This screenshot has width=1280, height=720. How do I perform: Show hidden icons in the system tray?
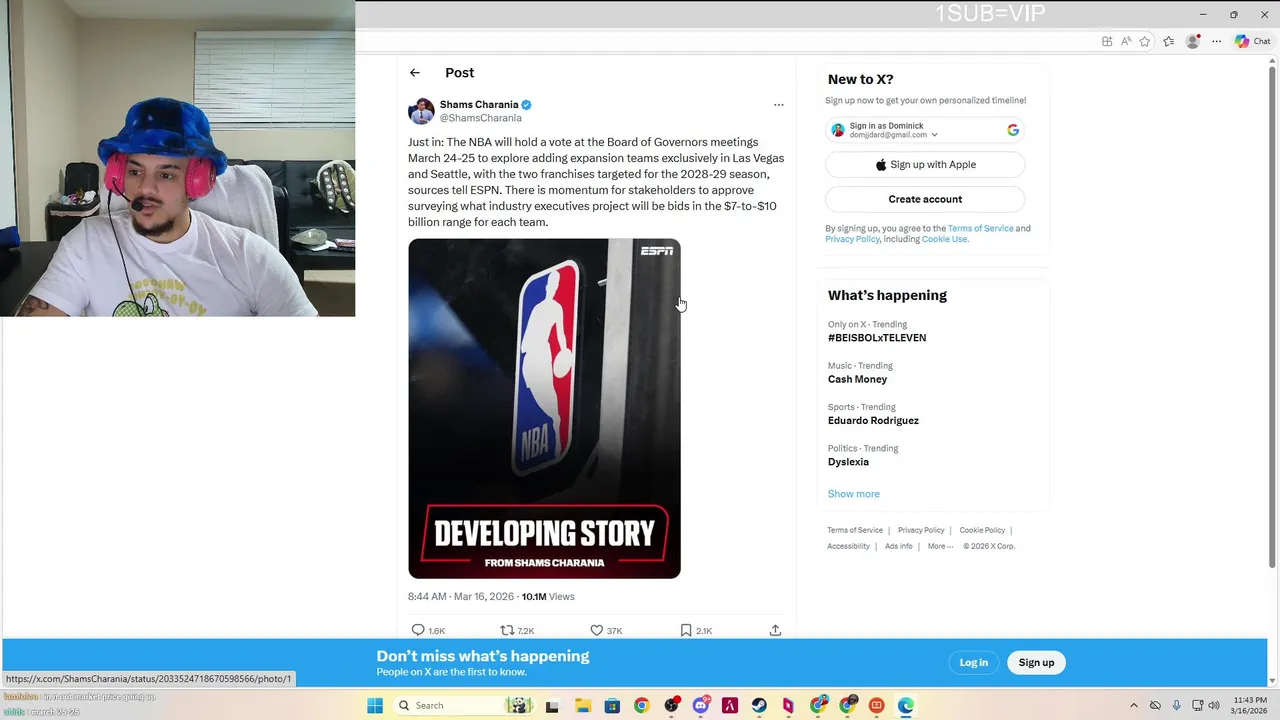[1133, 706]
